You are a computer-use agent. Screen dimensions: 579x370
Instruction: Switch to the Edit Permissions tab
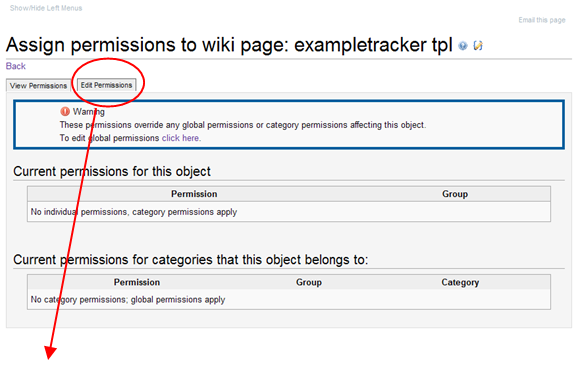106,85
